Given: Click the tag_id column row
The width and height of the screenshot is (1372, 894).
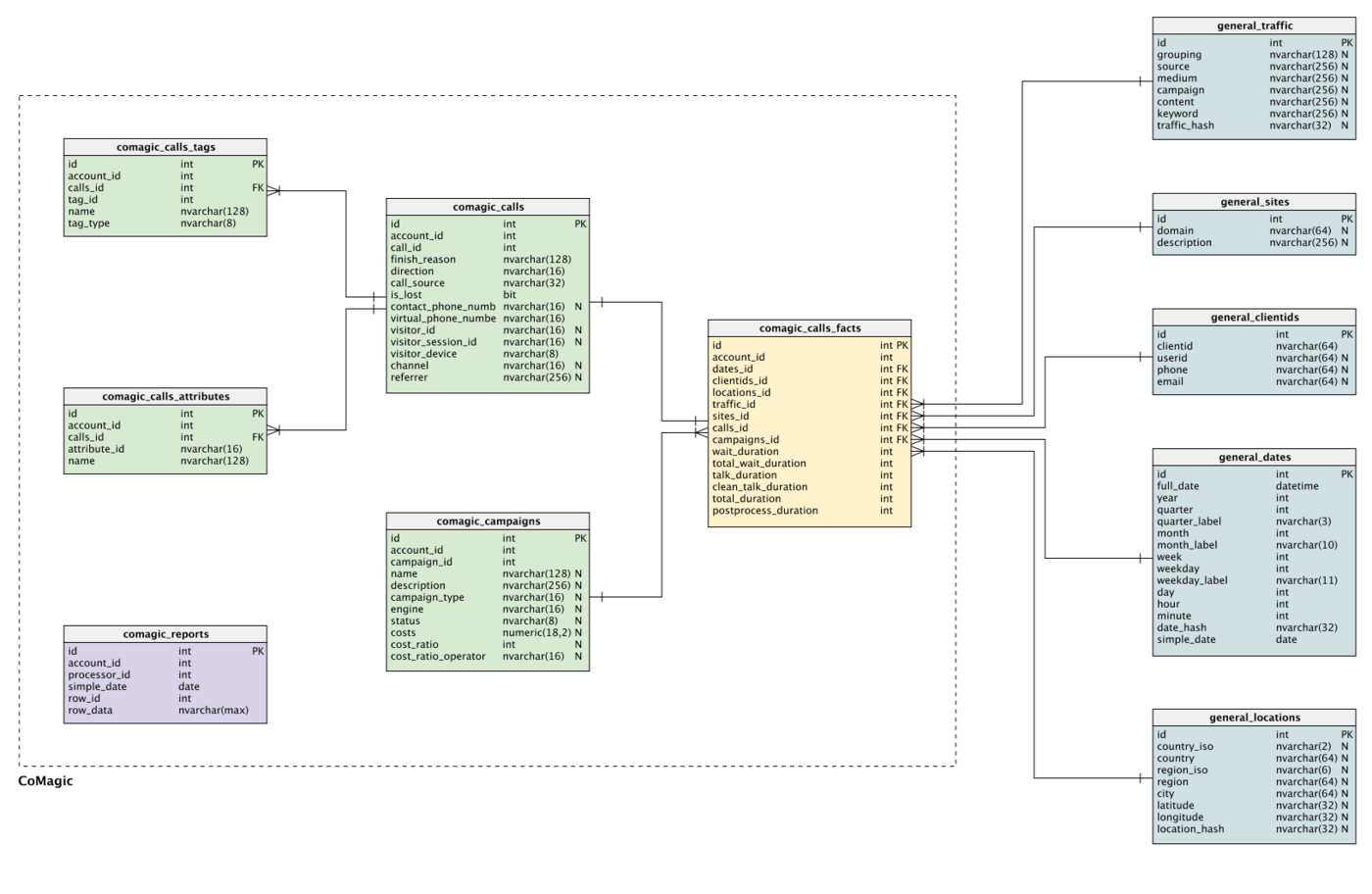Looking at the screenshot, I should point(165,200).
